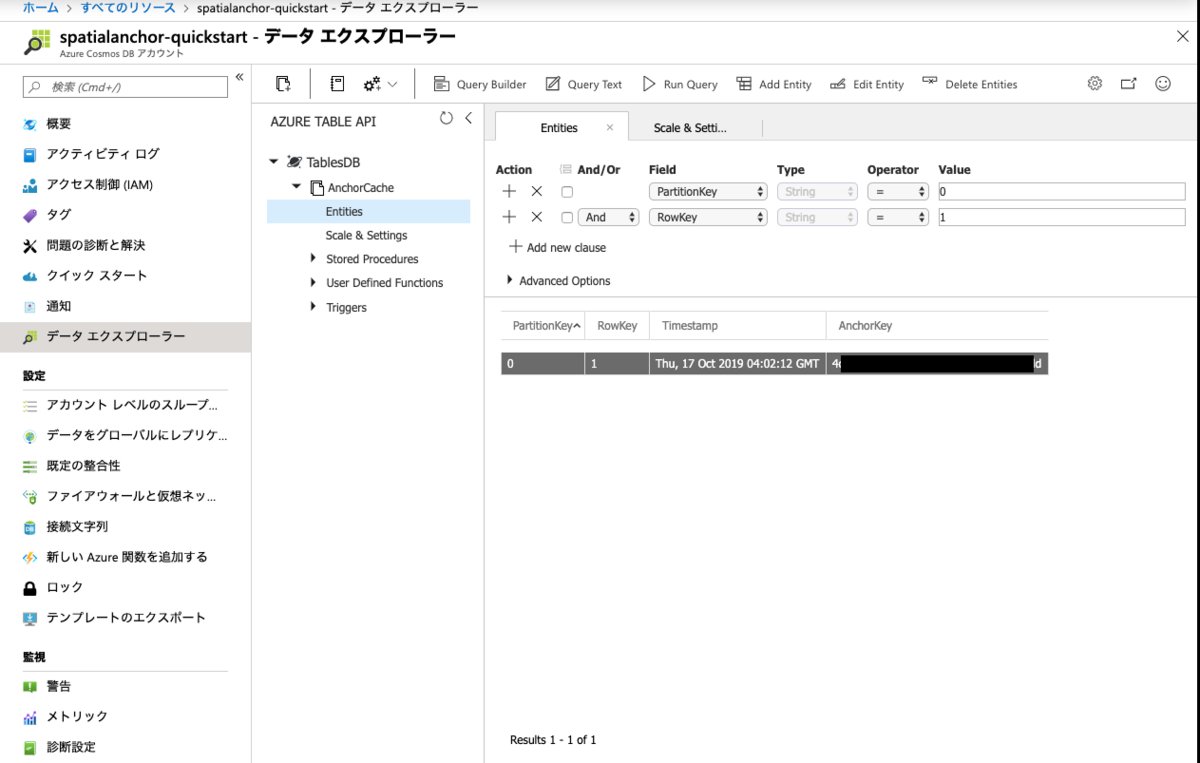
Task: Click Delete Entities
Action: 970,84
